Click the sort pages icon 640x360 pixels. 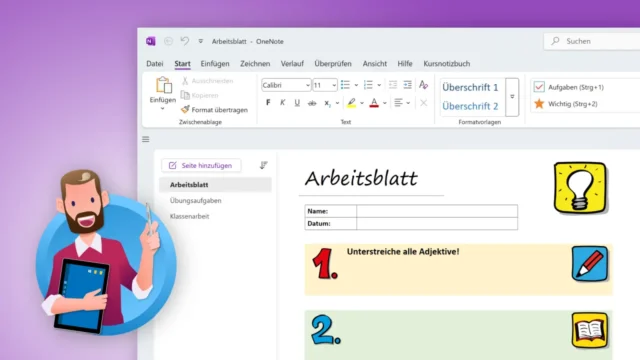click(x=263, y=165)
